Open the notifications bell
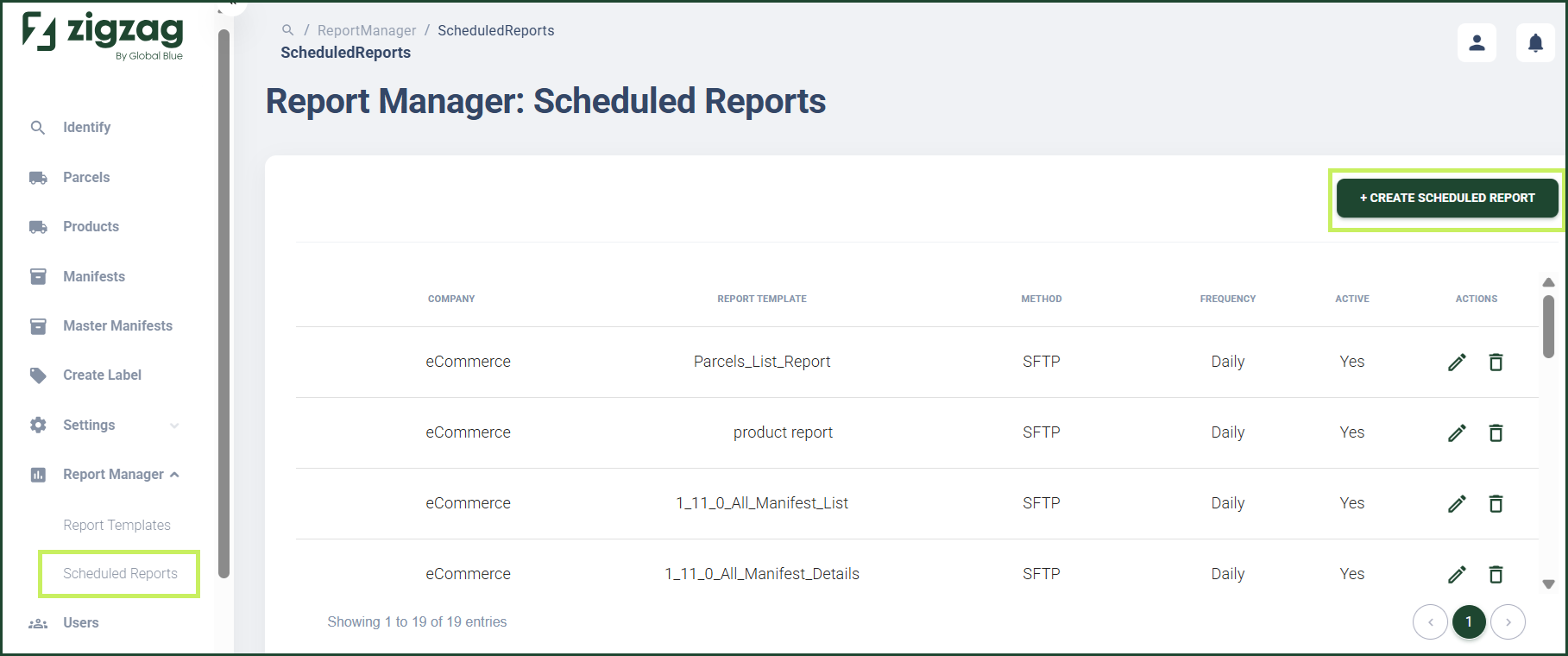This screenshot has width=1568, height=656. click(1535, 42)
